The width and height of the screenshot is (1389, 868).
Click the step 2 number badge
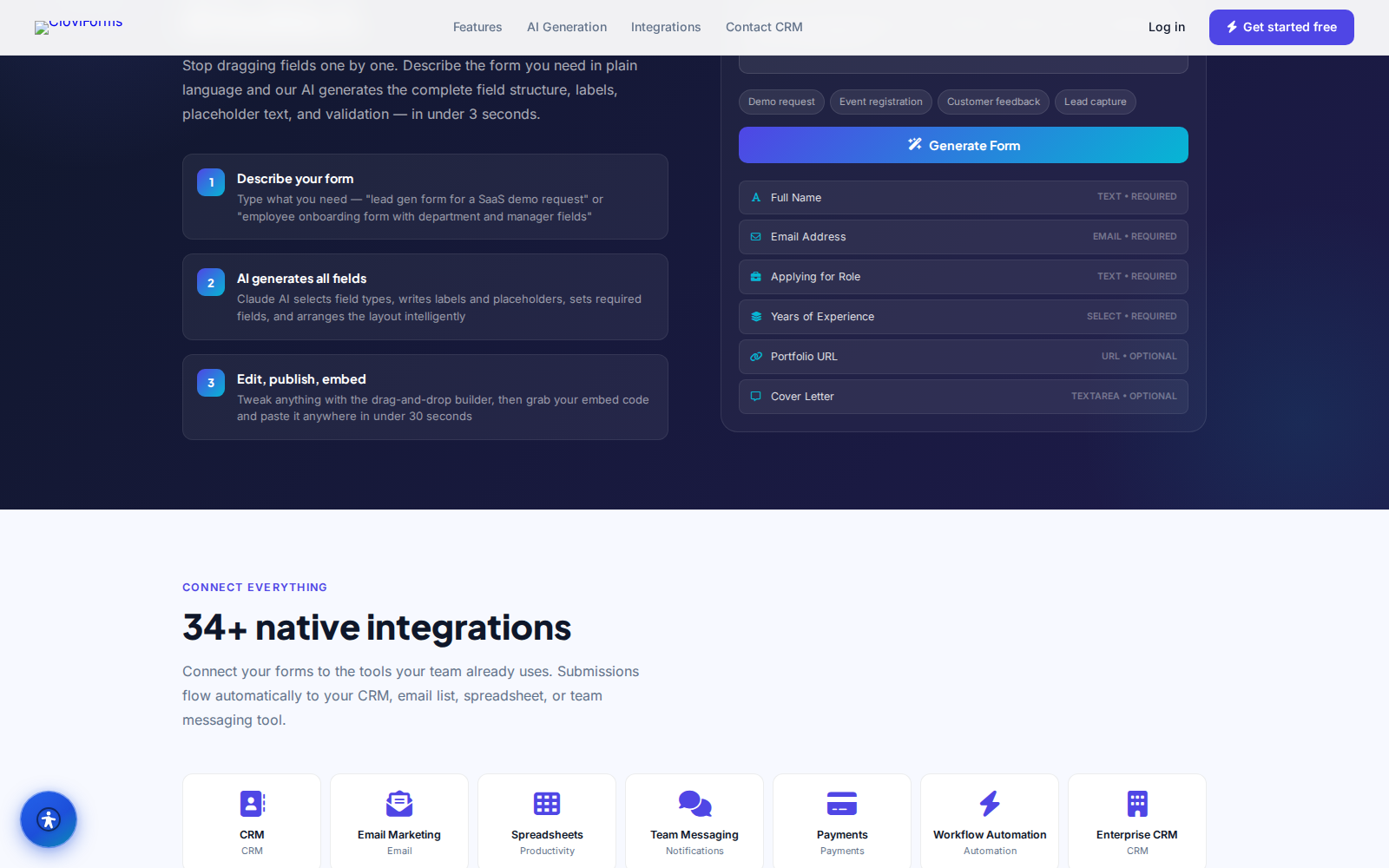pos(211,282)
